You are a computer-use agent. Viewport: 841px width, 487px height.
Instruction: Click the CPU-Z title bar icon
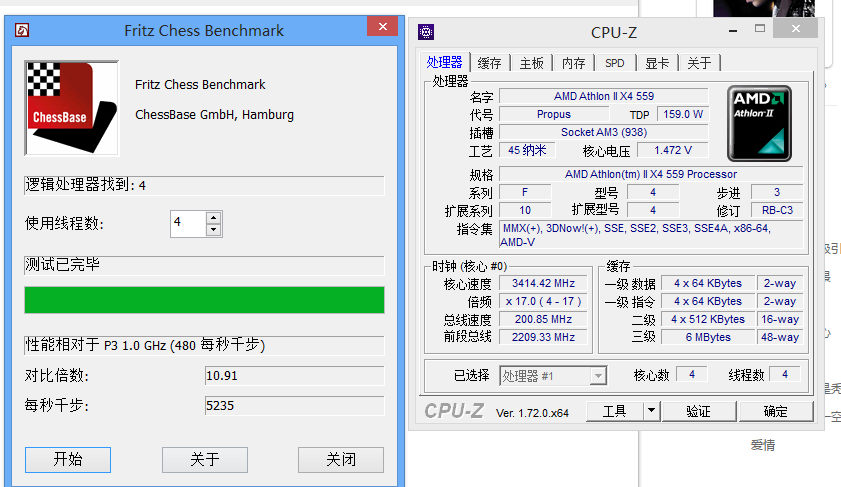pos(426,32)
